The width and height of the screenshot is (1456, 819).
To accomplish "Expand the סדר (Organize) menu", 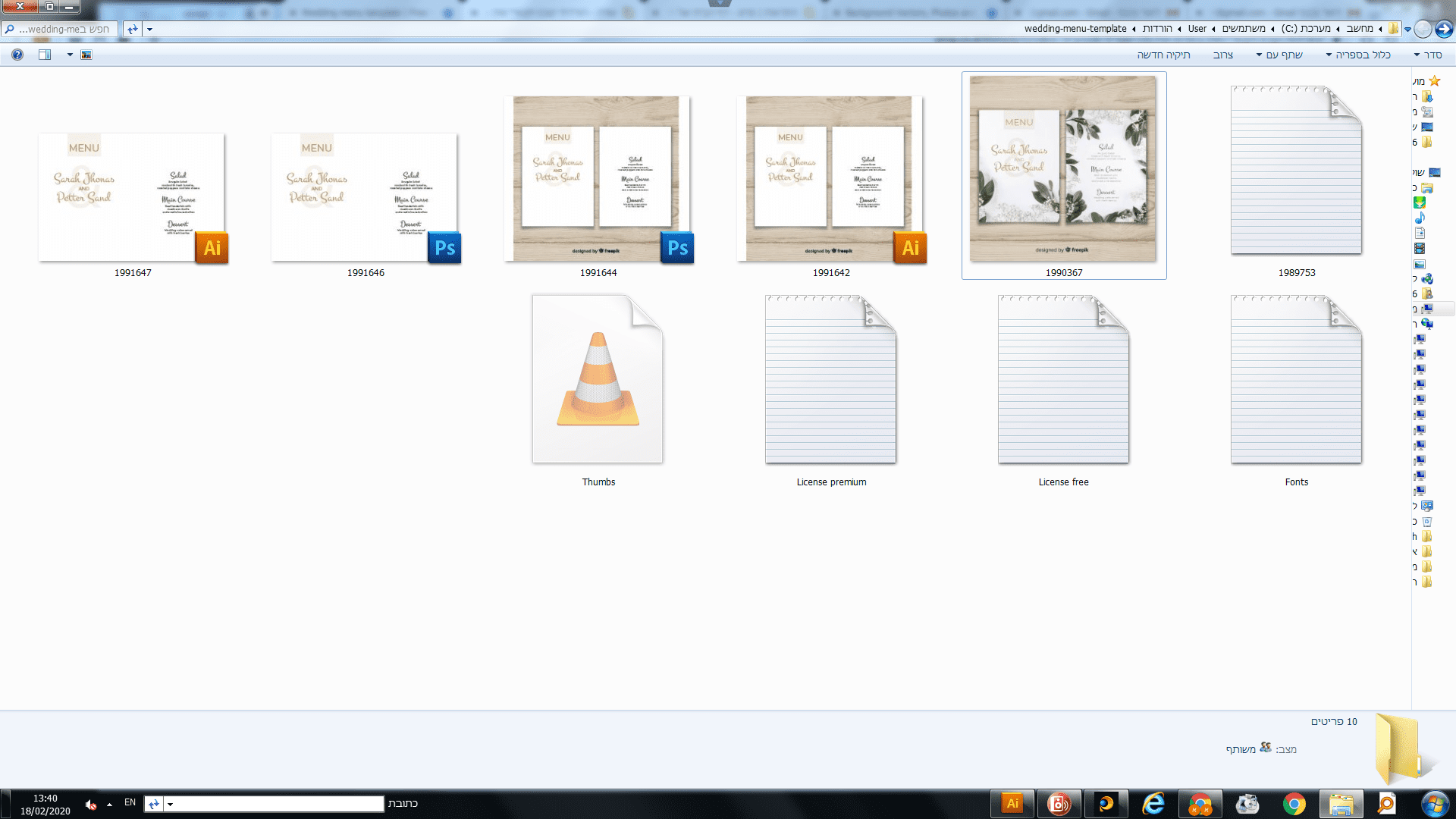I will coord(1428,55).
